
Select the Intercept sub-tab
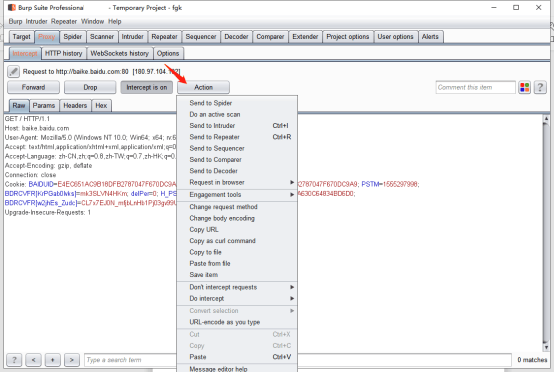[25, 53]
